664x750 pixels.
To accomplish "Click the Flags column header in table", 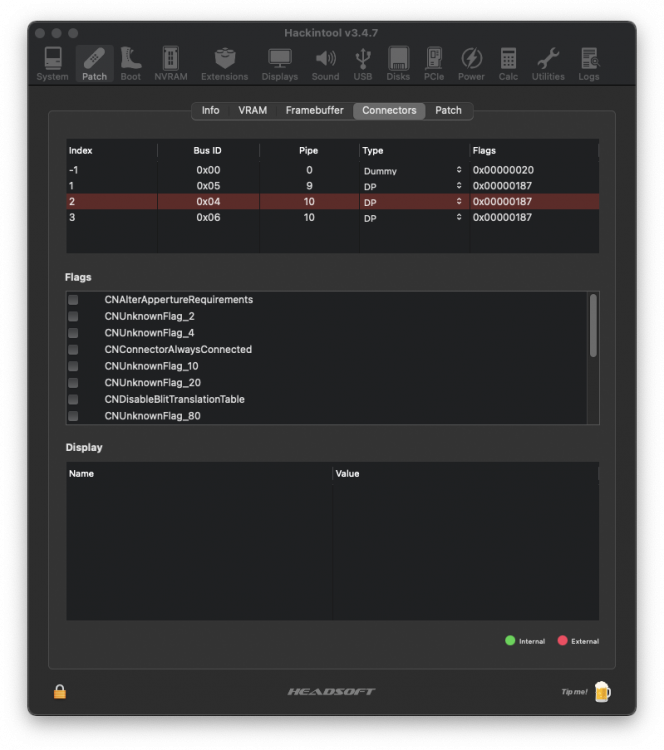I will tap(533, 151).
